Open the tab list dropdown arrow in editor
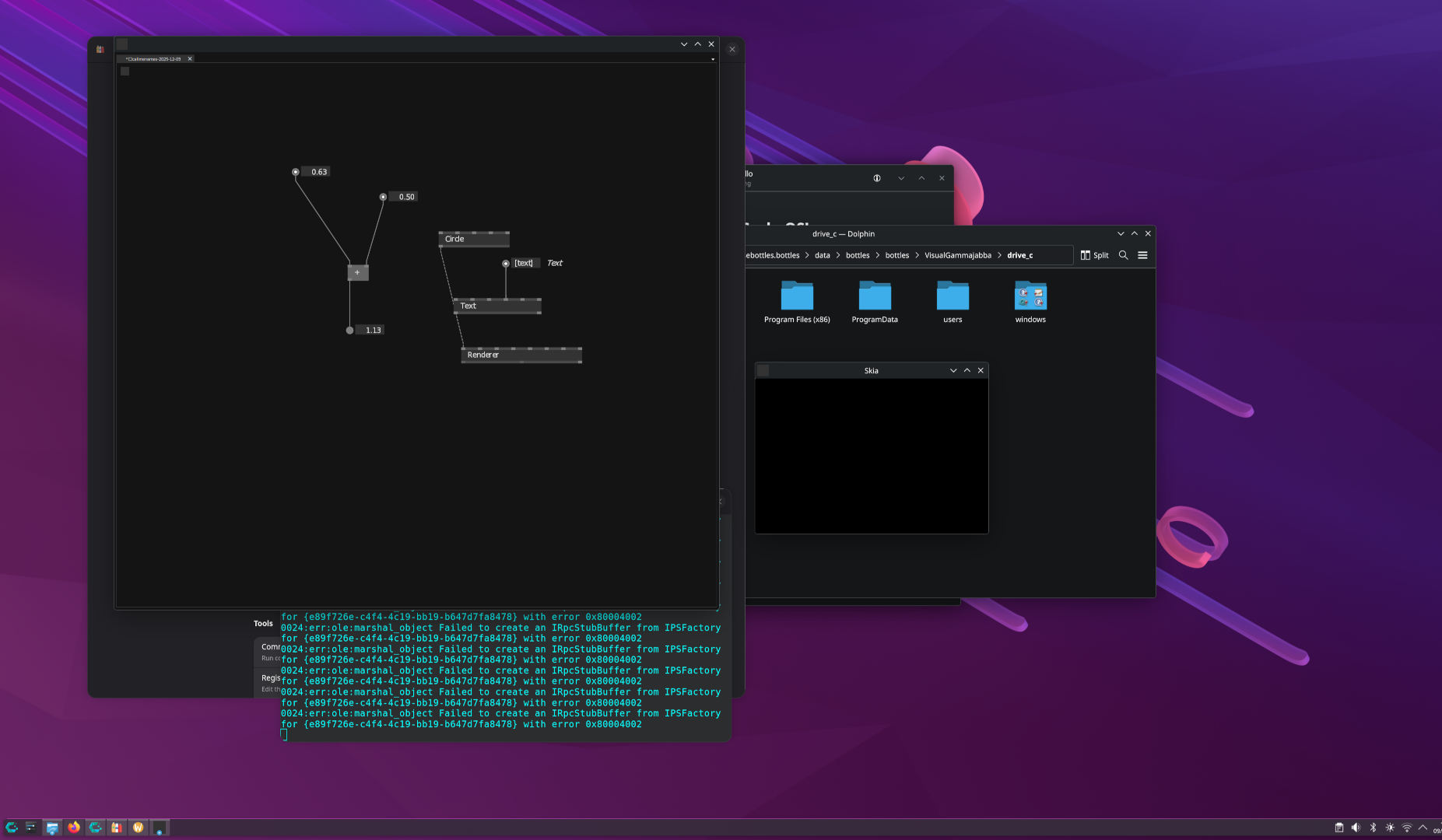 tap(712, 59)
